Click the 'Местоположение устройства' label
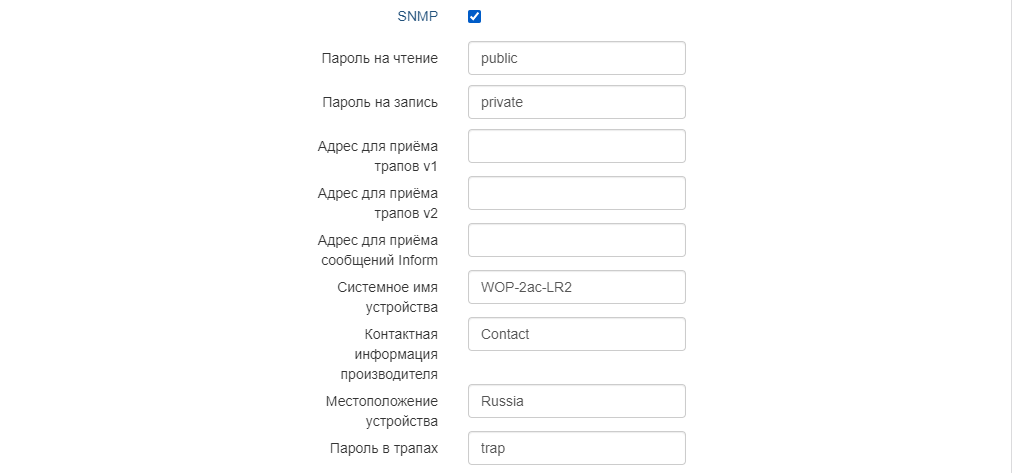This screenshot has height=473, width=1012. [382, 411]
